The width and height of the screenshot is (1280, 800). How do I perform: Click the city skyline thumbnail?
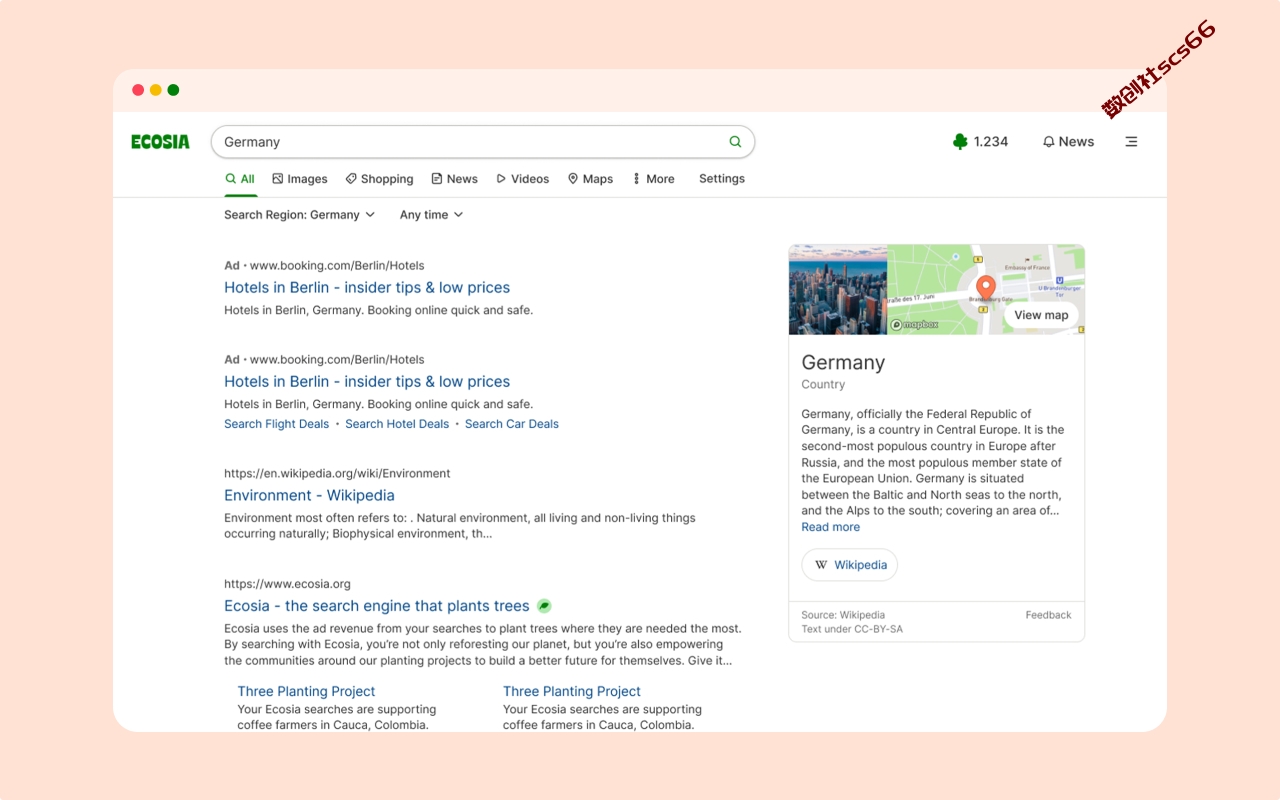838,290
